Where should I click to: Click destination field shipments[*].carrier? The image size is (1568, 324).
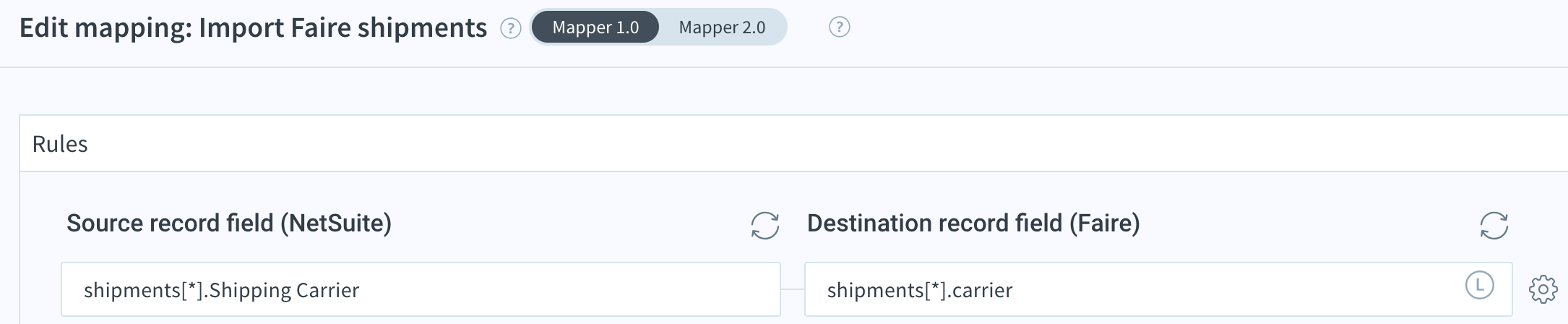tap(1158, 289)
